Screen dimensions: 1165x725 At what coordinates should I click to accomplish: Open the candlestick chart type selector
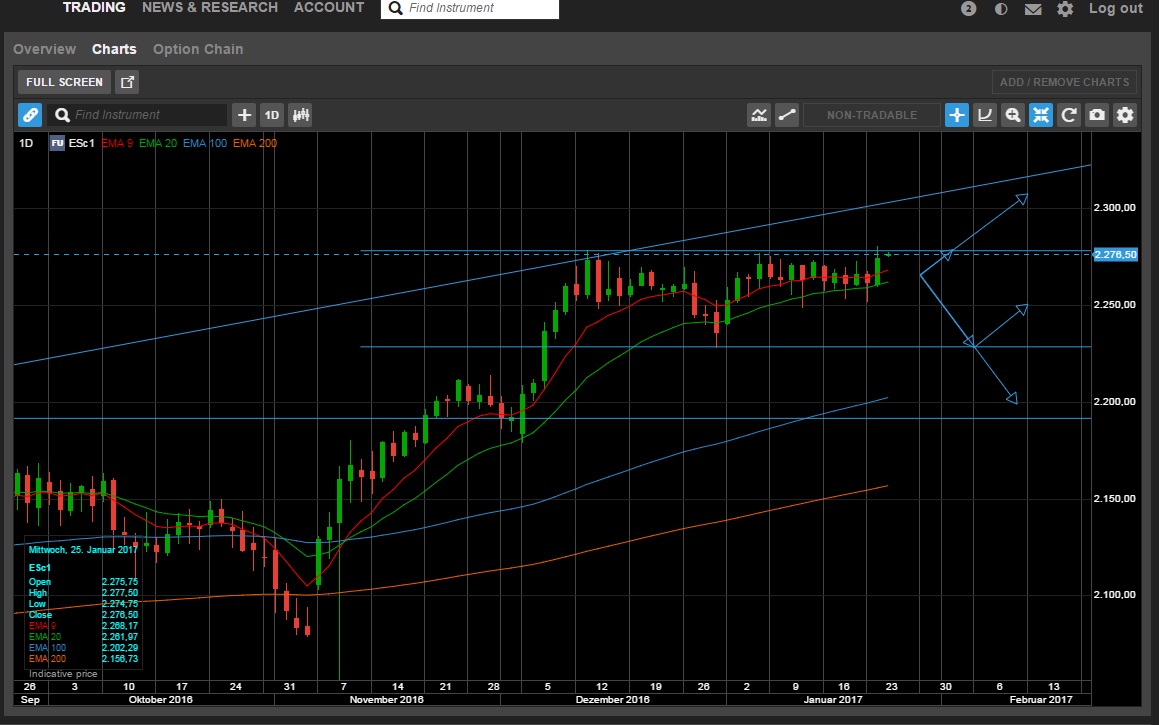point(300,115)
